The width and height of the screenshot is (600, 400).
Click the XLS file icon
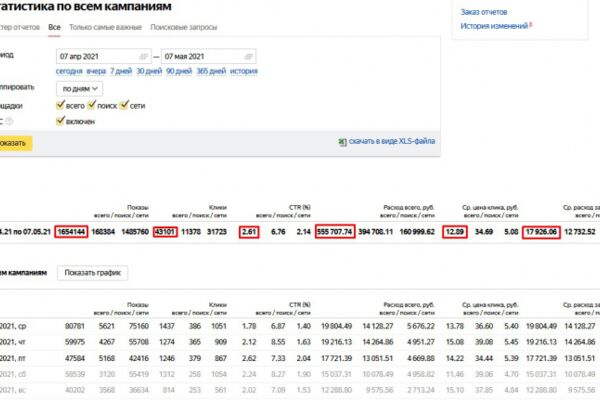point(342,142)
